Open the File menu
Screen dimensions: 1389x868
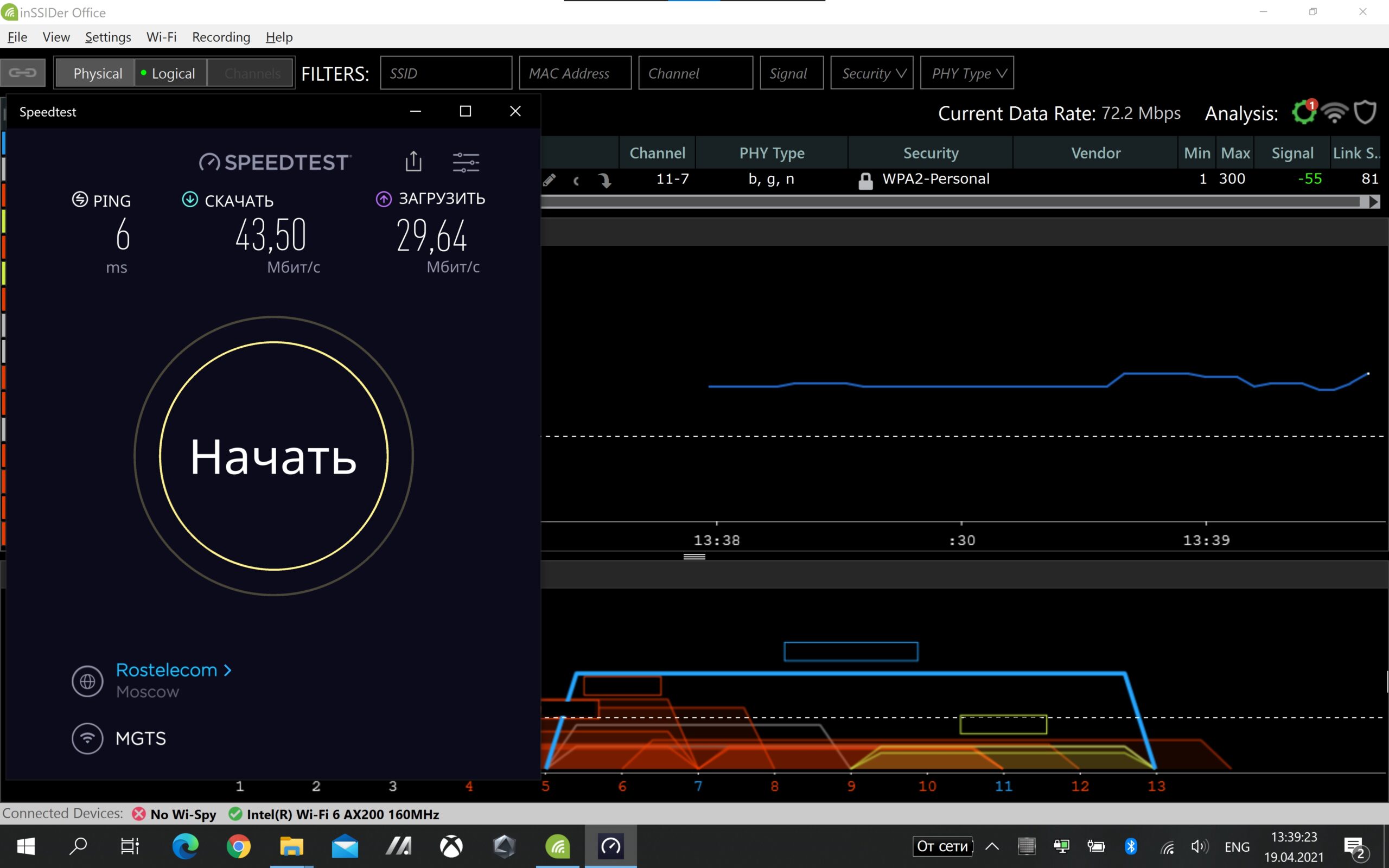[17, 37]
